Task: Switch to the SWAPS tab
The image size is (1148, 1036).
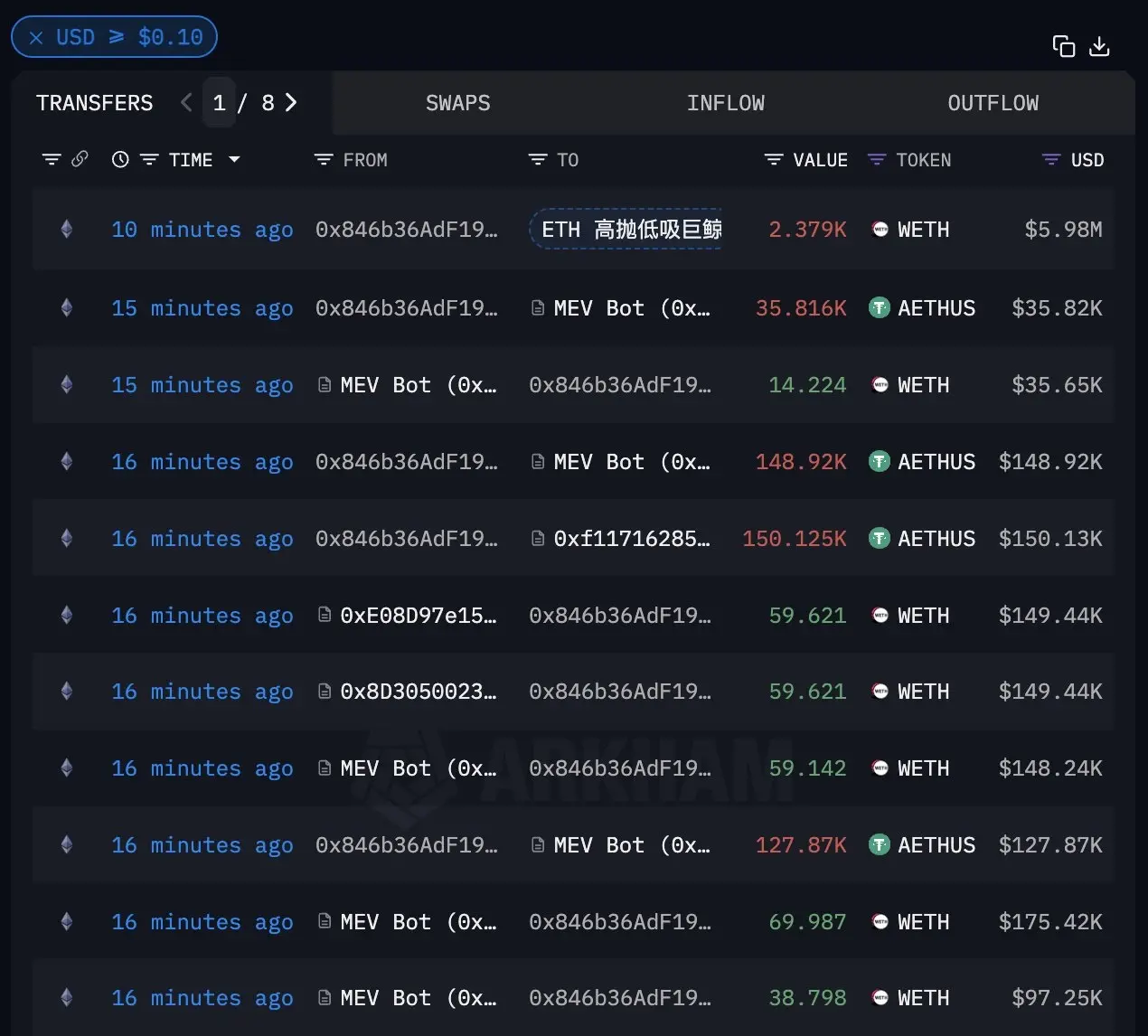Action: click(457, 103)
